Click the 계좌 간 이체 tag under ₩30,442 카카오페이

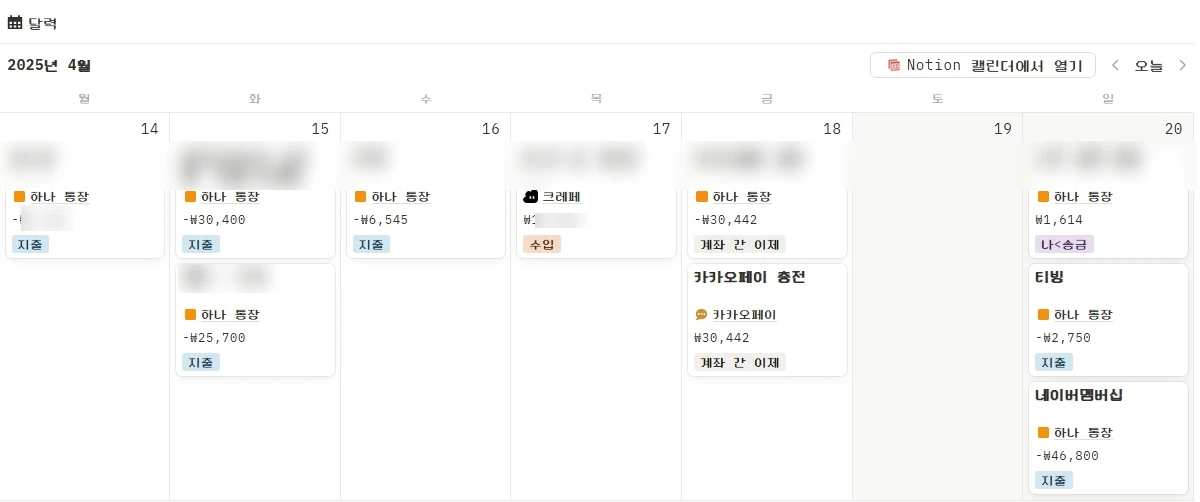(740, 362)
